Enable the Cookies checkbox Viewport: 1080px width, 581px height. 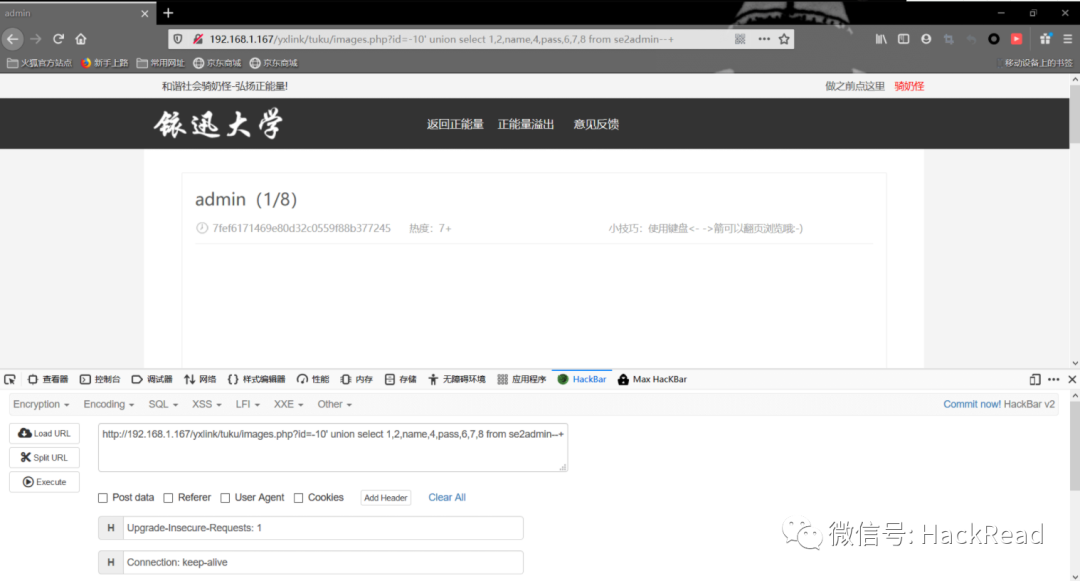pyautogui.click(x=298, y=498)
